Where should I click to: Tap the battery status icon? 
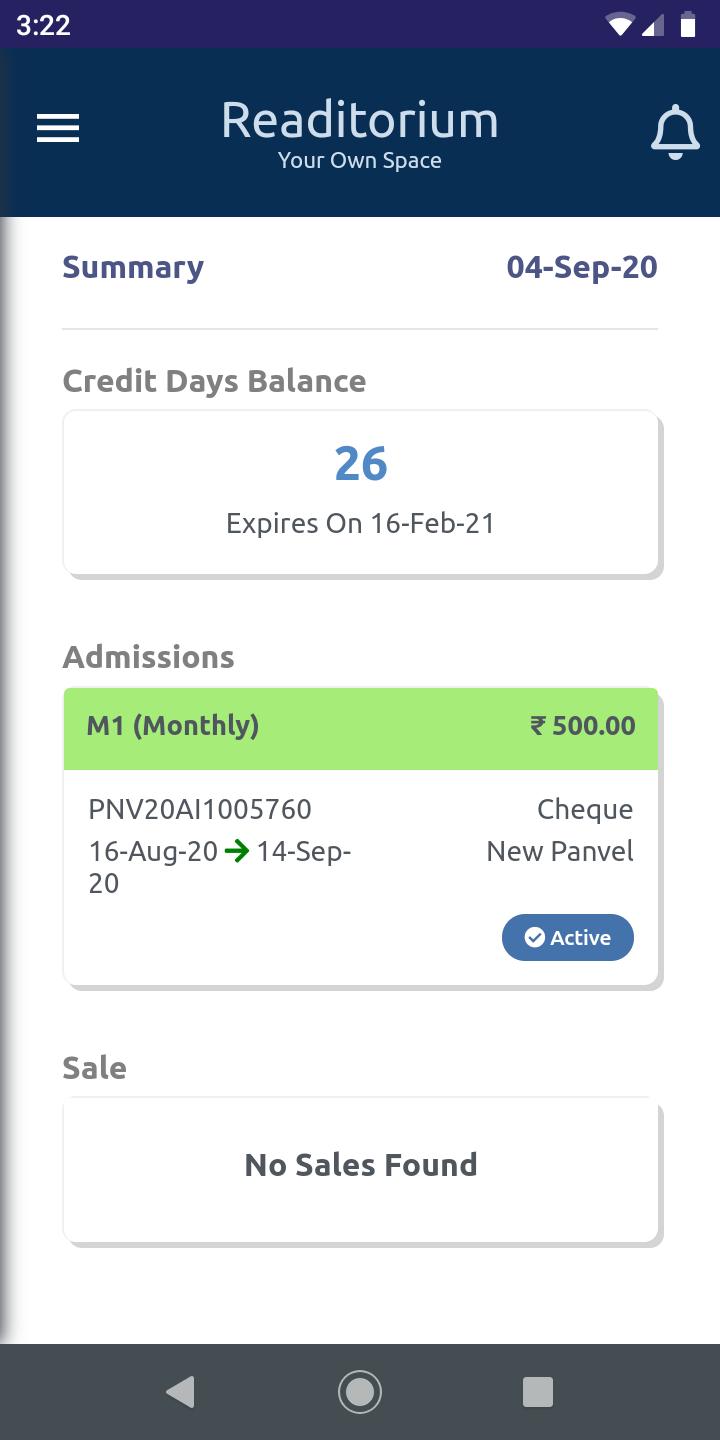[688, 25]
